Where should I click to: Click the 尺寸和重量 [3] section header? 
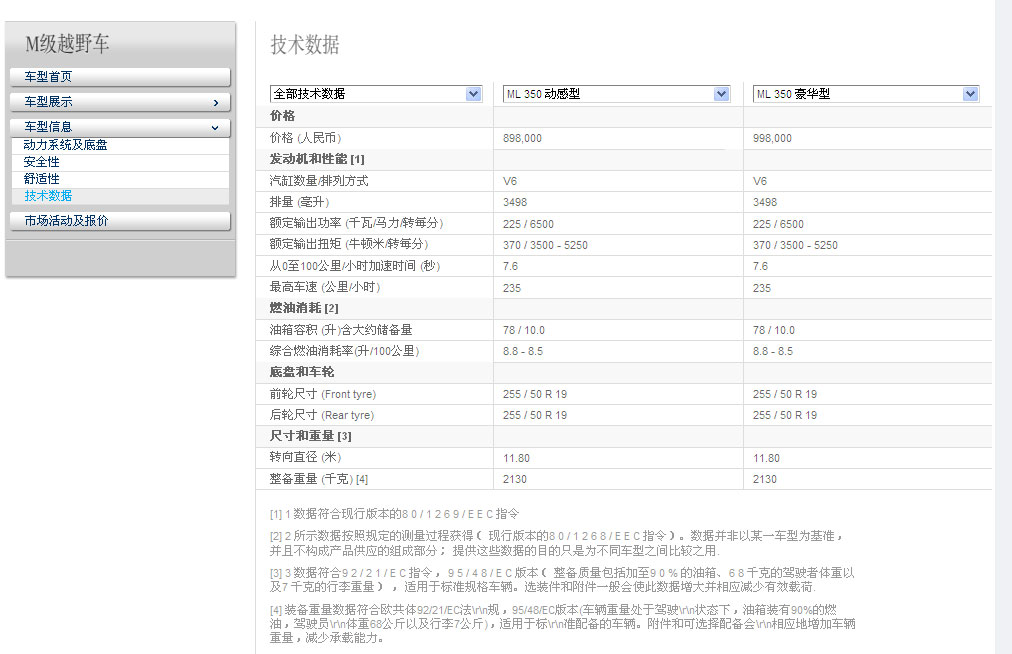[x=310, y=436]
